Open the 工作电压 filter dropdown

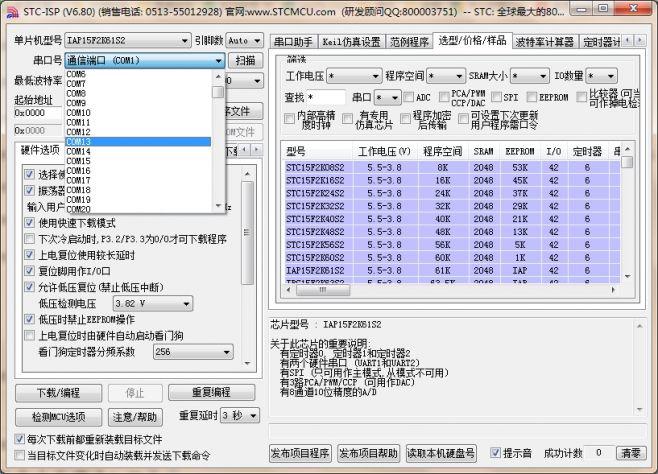coord(354,76)
